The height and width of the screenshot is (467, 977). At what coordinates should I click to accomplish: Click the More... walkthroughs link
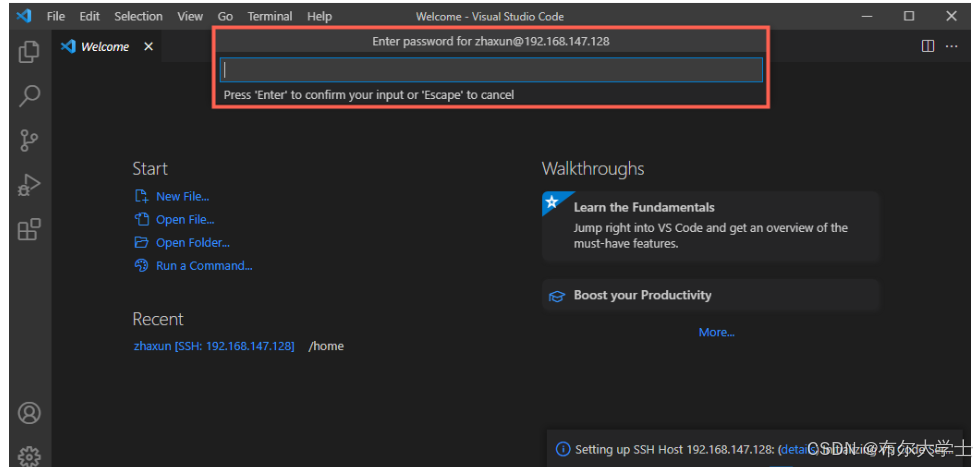[x=717, y=332]
